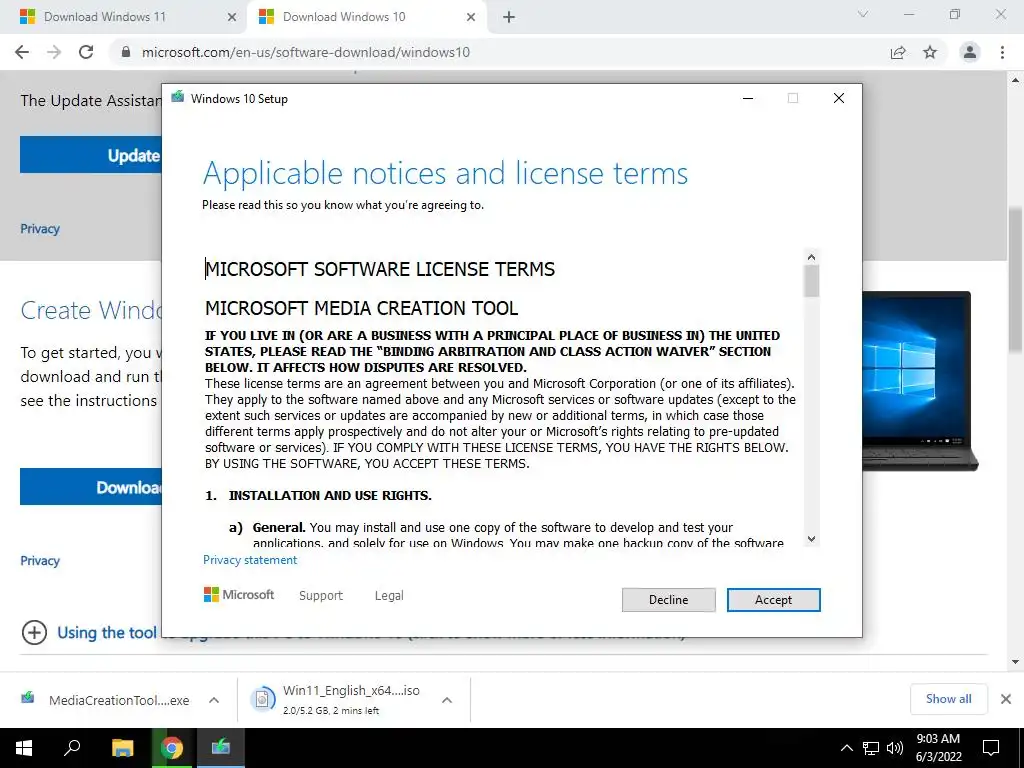Screen dimensions: 1024x768
Task: Open the Privacy link under Update button
Action: pos(40,229)
